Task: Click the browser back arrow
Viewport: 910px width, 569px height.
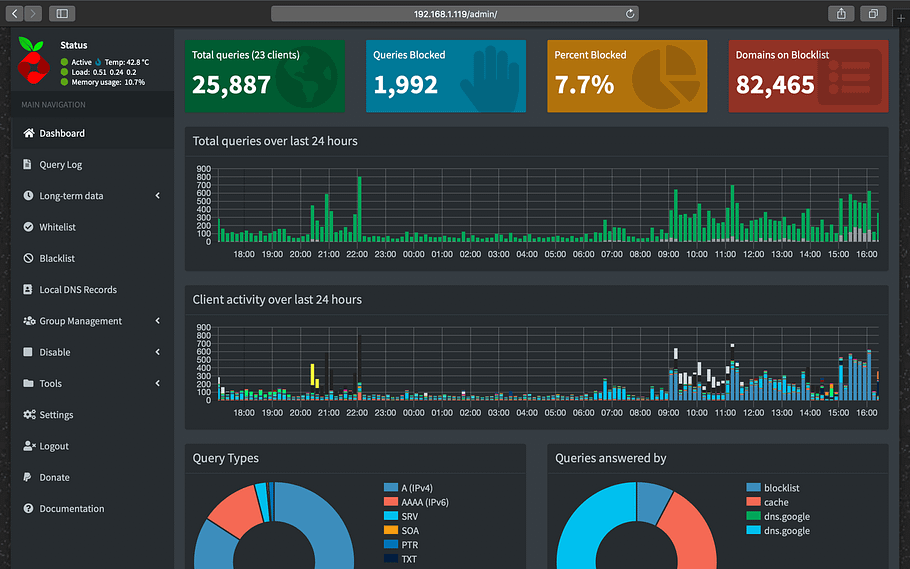Action: tap(15, 13)
